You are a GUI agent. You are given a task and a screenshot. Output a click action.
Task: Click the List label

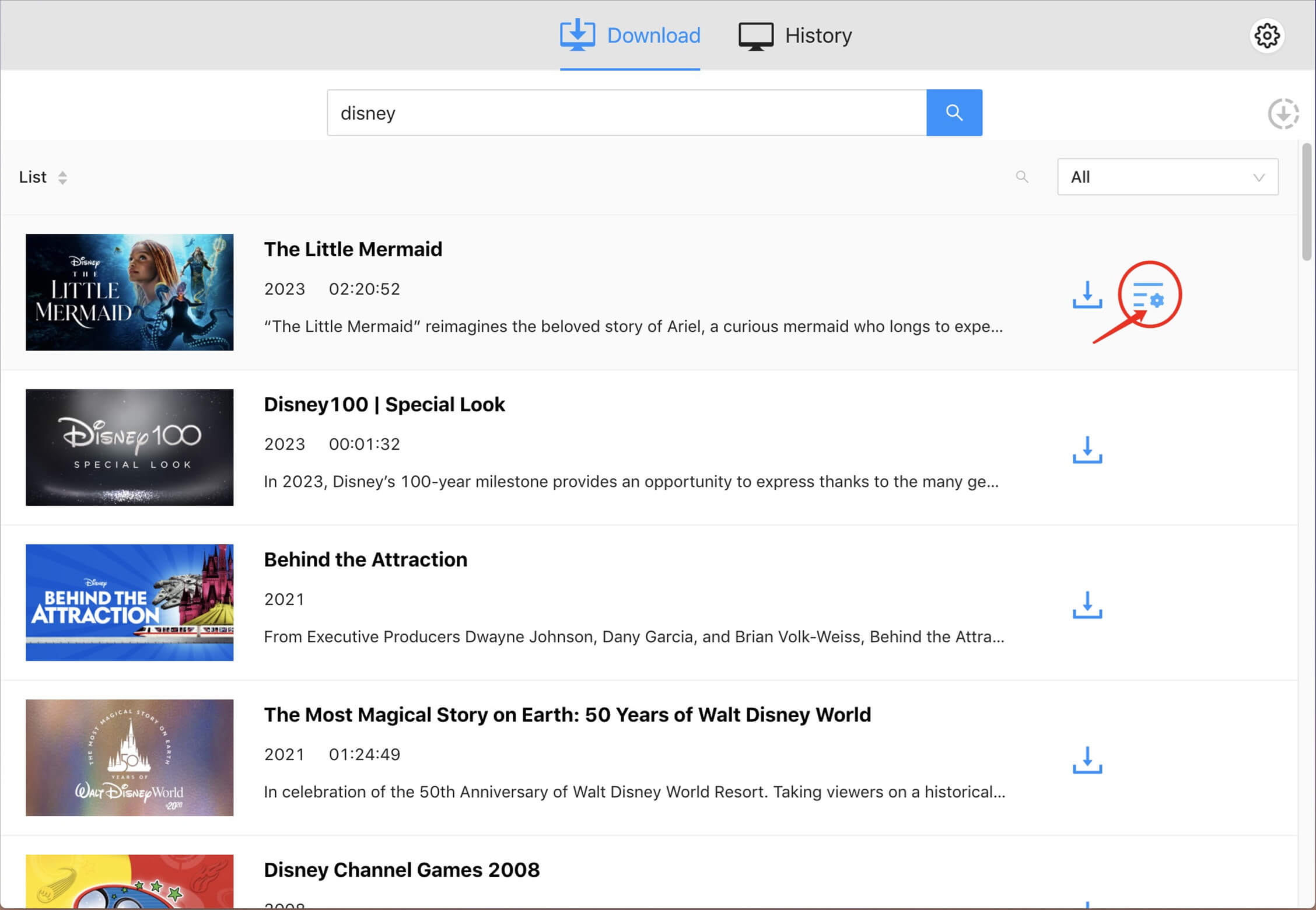click(x=33, y=177)
